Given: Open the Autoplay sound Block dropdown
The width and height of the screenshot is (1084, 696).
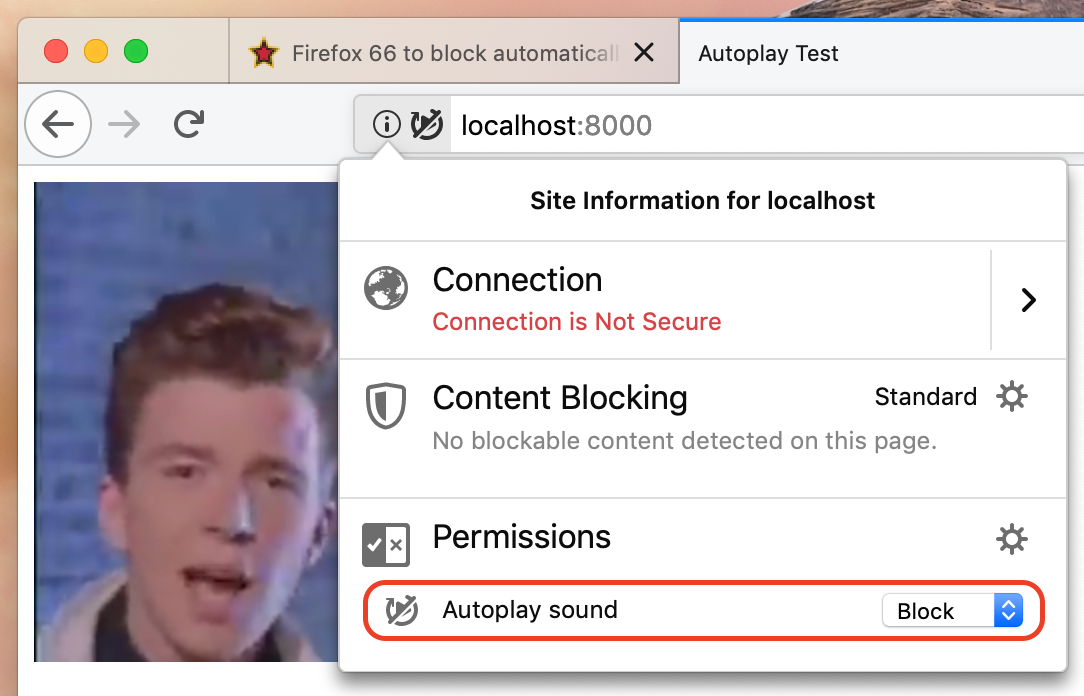Looking at the screenshot, I should (x=952, y=610).
